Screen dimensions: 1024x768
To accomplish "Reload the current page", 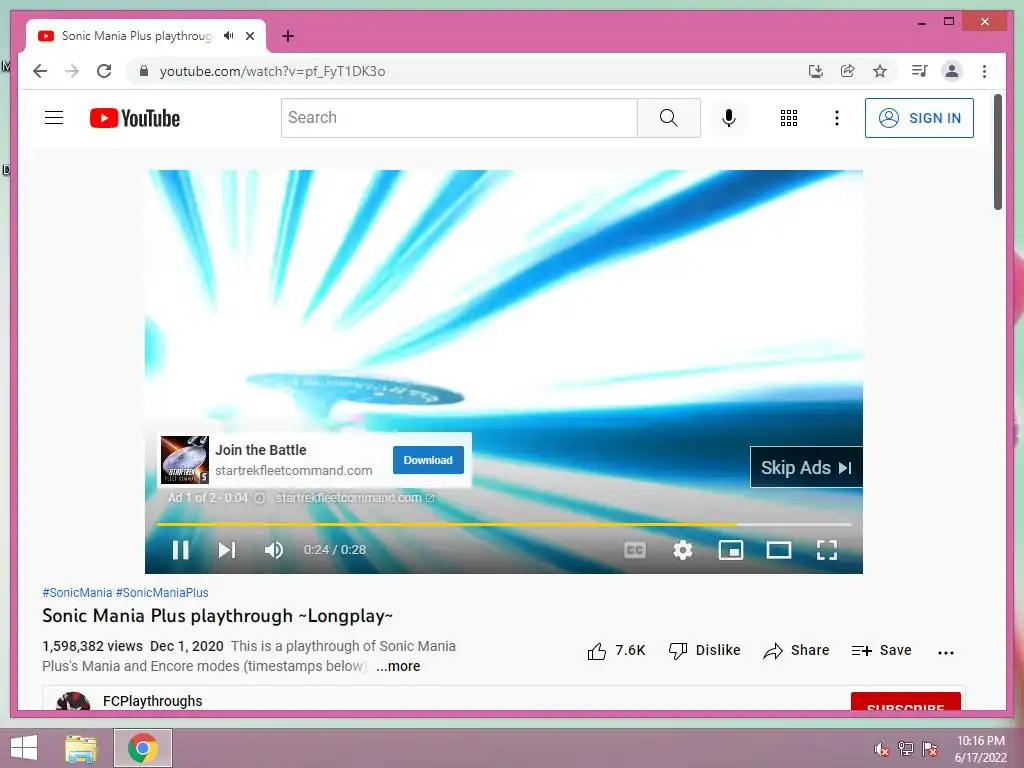I will point(104,71).
